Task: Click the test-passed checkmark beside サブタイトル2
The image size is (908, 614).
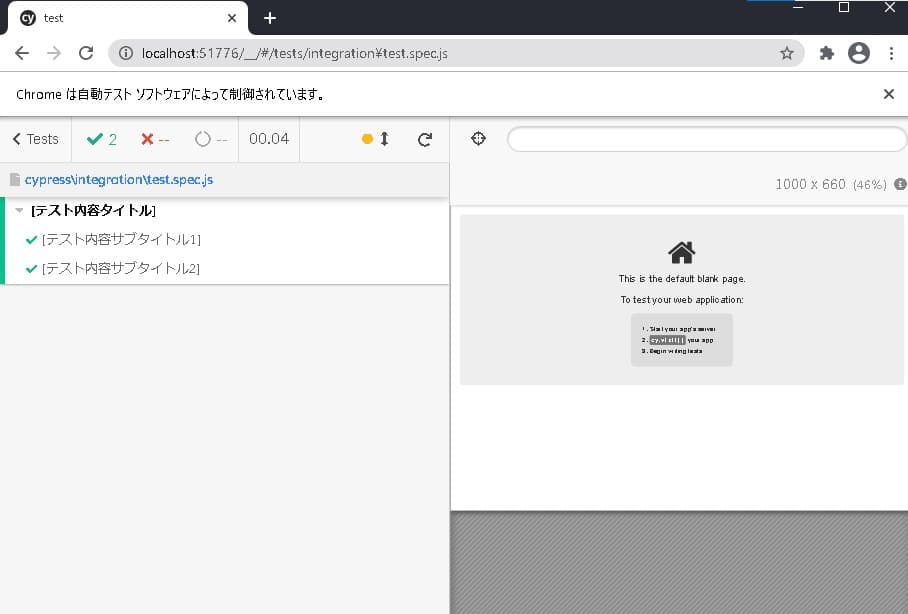Action: point(32,269)
